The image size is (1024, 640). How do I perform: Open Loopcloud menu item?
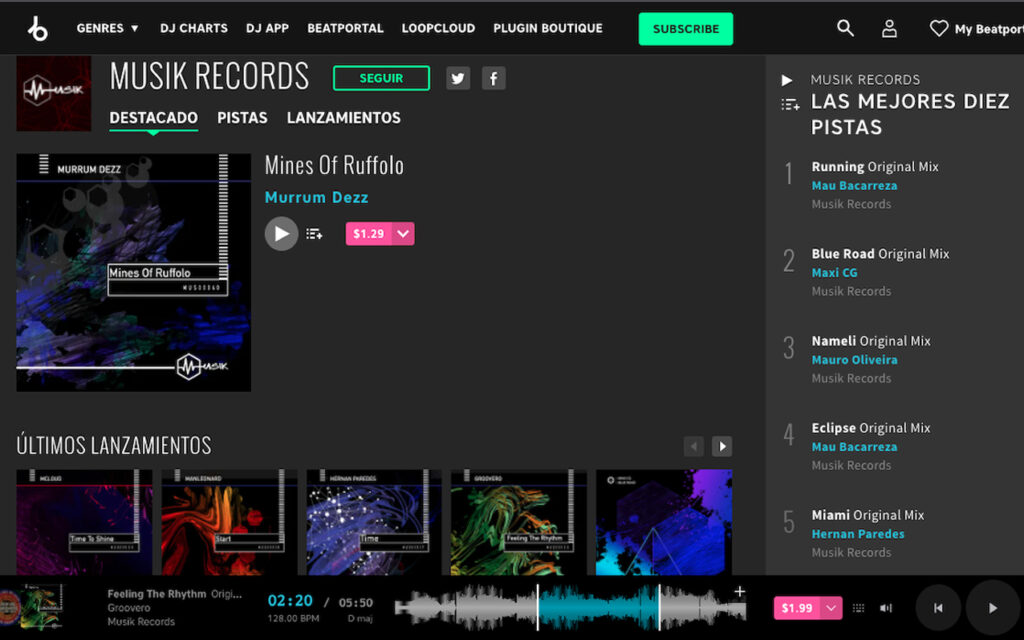438,28
